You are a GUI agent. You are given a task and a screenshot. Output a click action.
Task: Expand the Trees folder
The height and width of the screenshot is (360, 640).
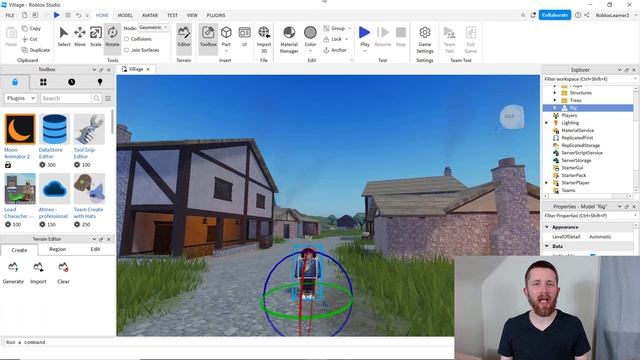(x=554, y=100)
